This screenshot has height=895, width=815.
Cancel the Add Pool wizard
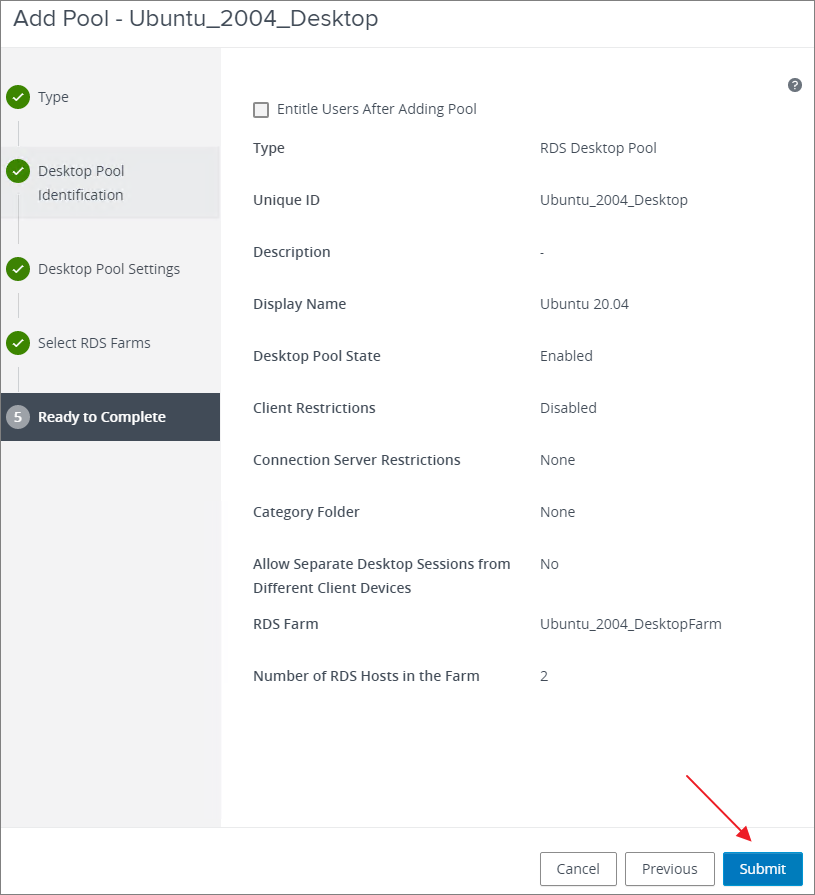pyautogui.click(x=578, y=869)
